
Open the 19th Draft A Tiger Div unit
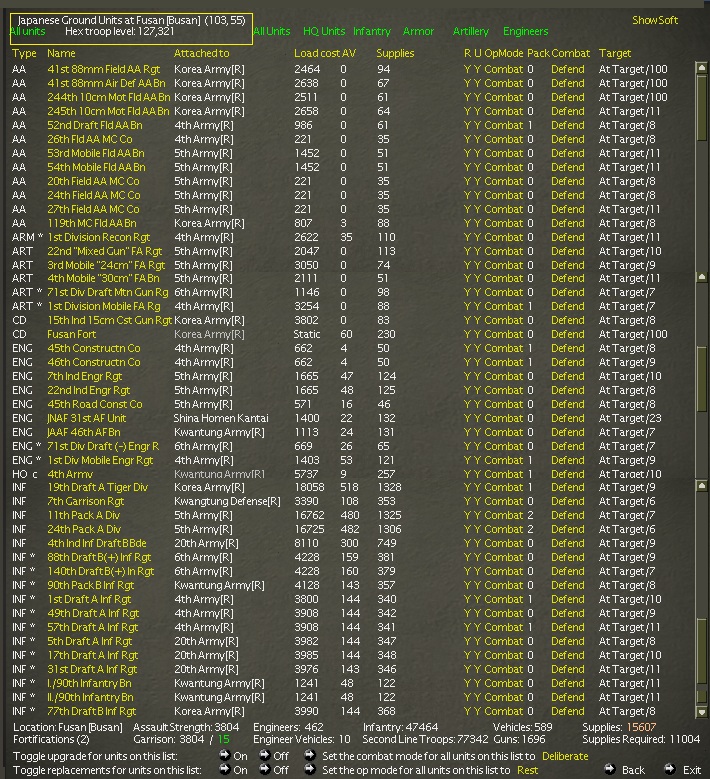coord(97,487)
